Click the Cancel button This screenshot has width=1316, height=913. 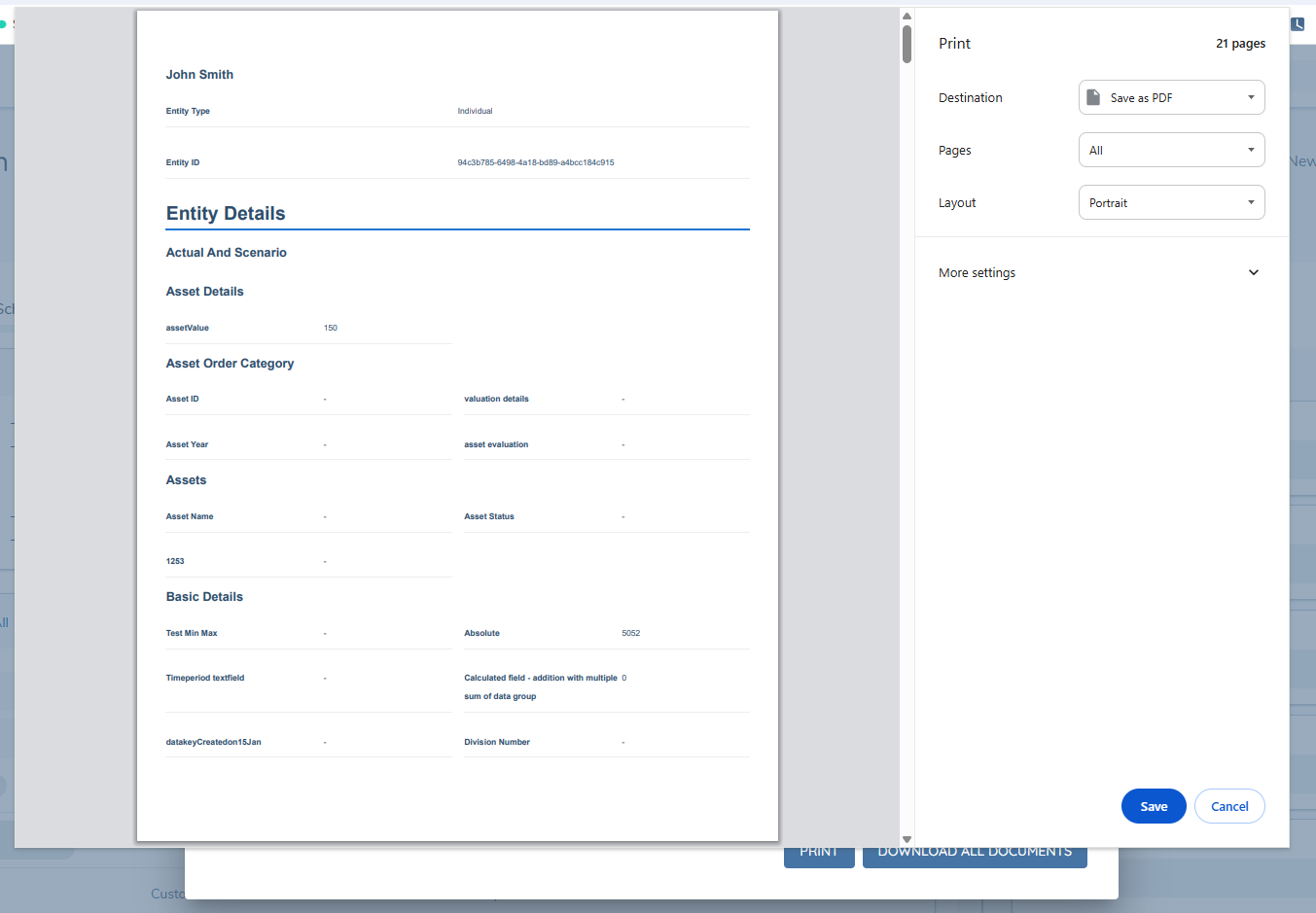point(1229,806)
